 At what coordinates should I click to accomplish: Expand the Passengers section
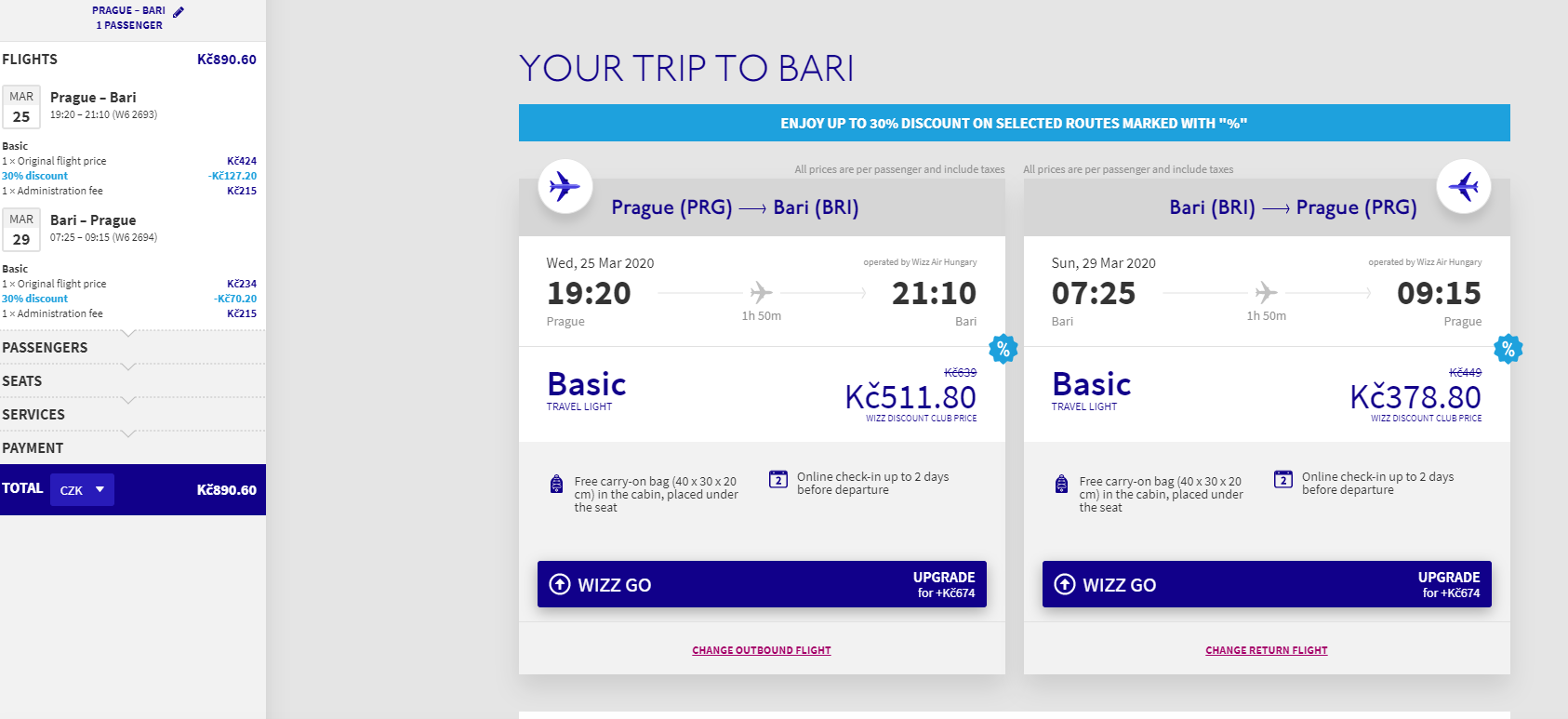coord(133,347)
